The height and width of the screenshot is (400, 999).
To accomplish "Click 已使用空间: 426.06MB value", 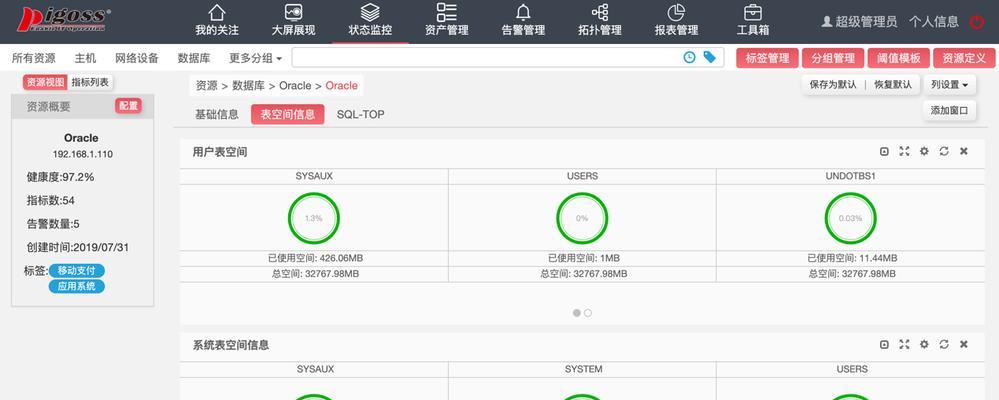I will pos(315,259).
